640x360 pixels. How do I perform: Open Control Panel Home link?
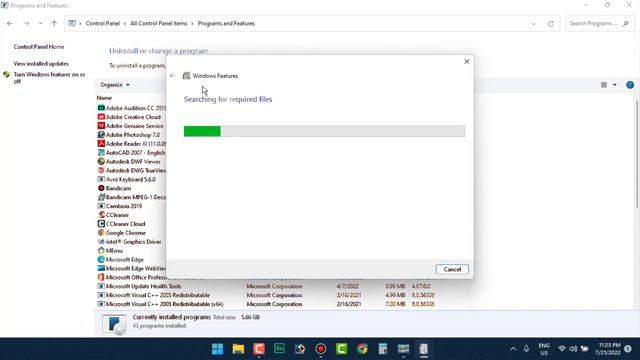(x=39, y=47)
